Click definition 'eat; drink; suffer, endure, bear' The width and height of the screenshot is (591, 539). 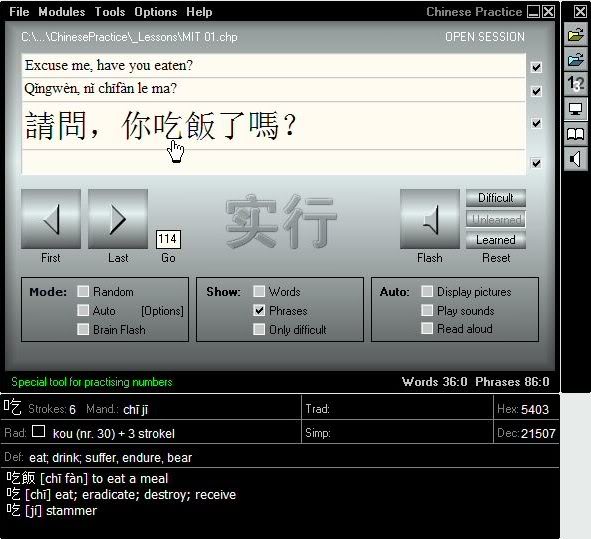click(x=110, y=458)
